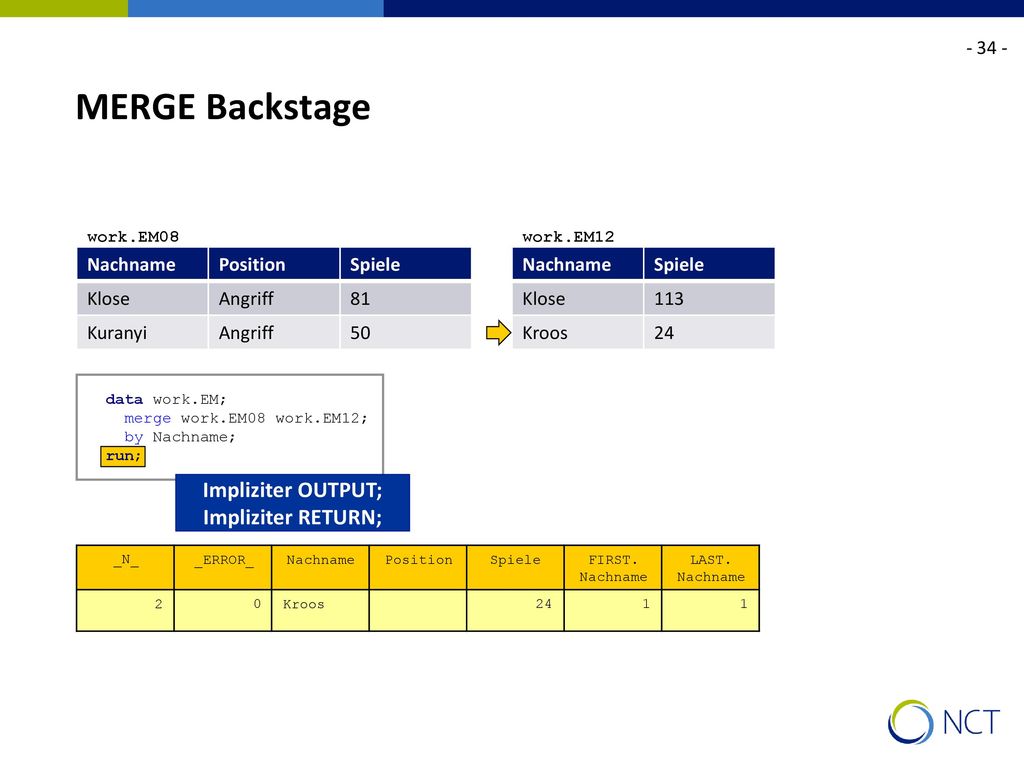
Task: Select the Klose cell in the EM08 table
Action: point(142,298)
